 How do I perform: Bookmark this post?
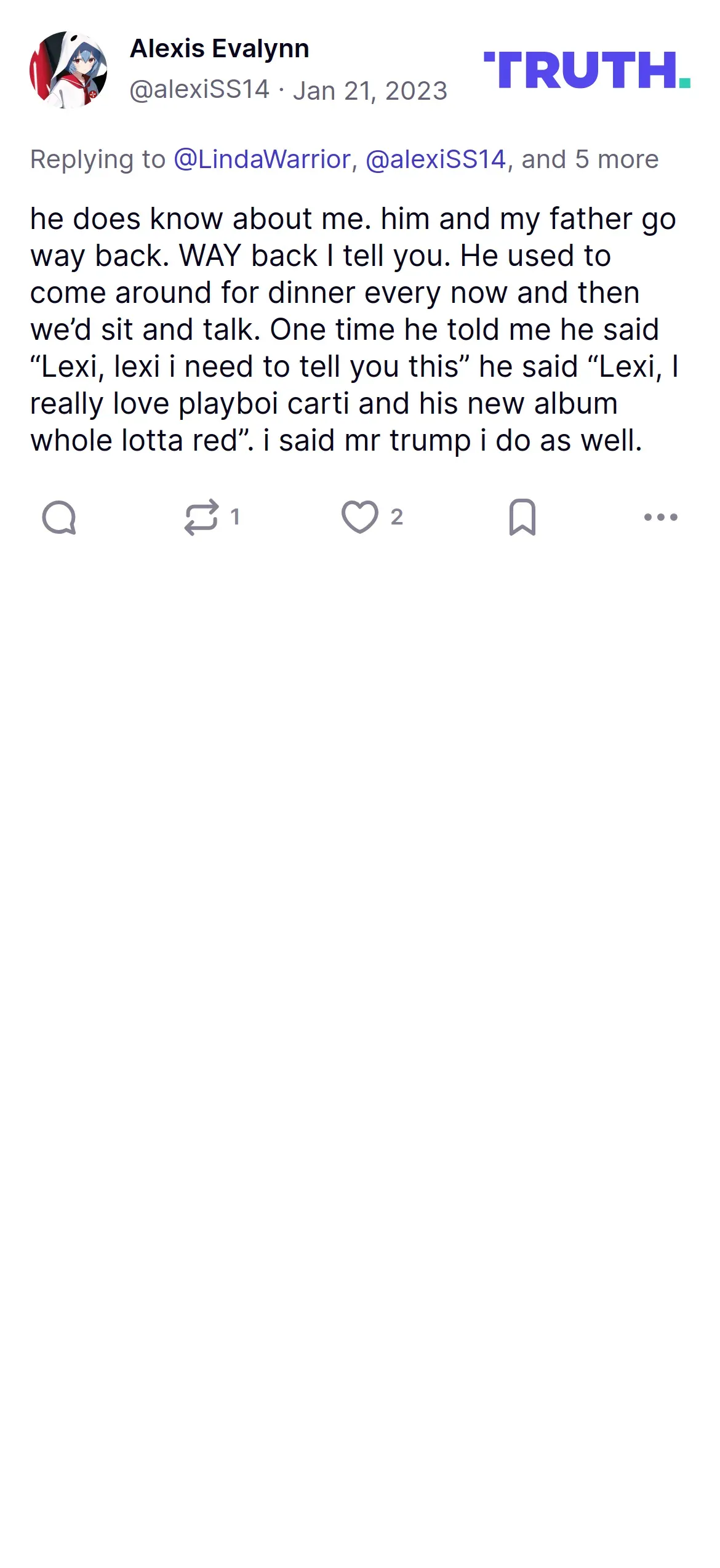pos(522,517)
